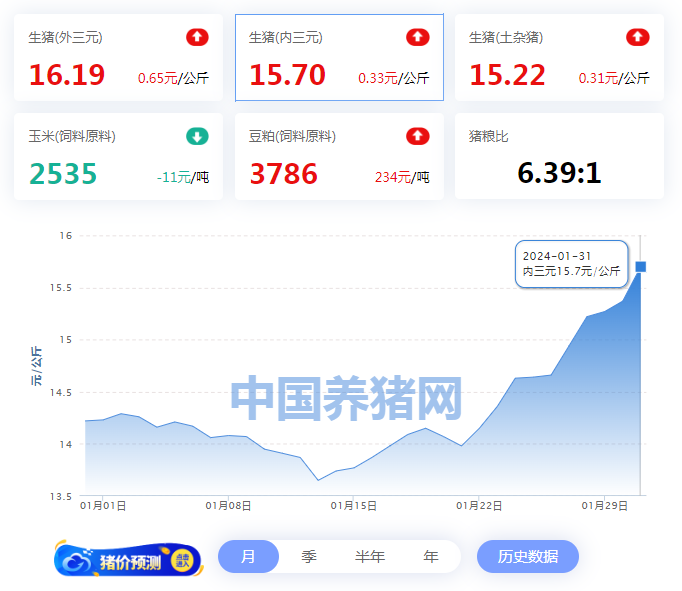Click the 3786 soybean meal price
682x591 pixels.
click(284, 174)
